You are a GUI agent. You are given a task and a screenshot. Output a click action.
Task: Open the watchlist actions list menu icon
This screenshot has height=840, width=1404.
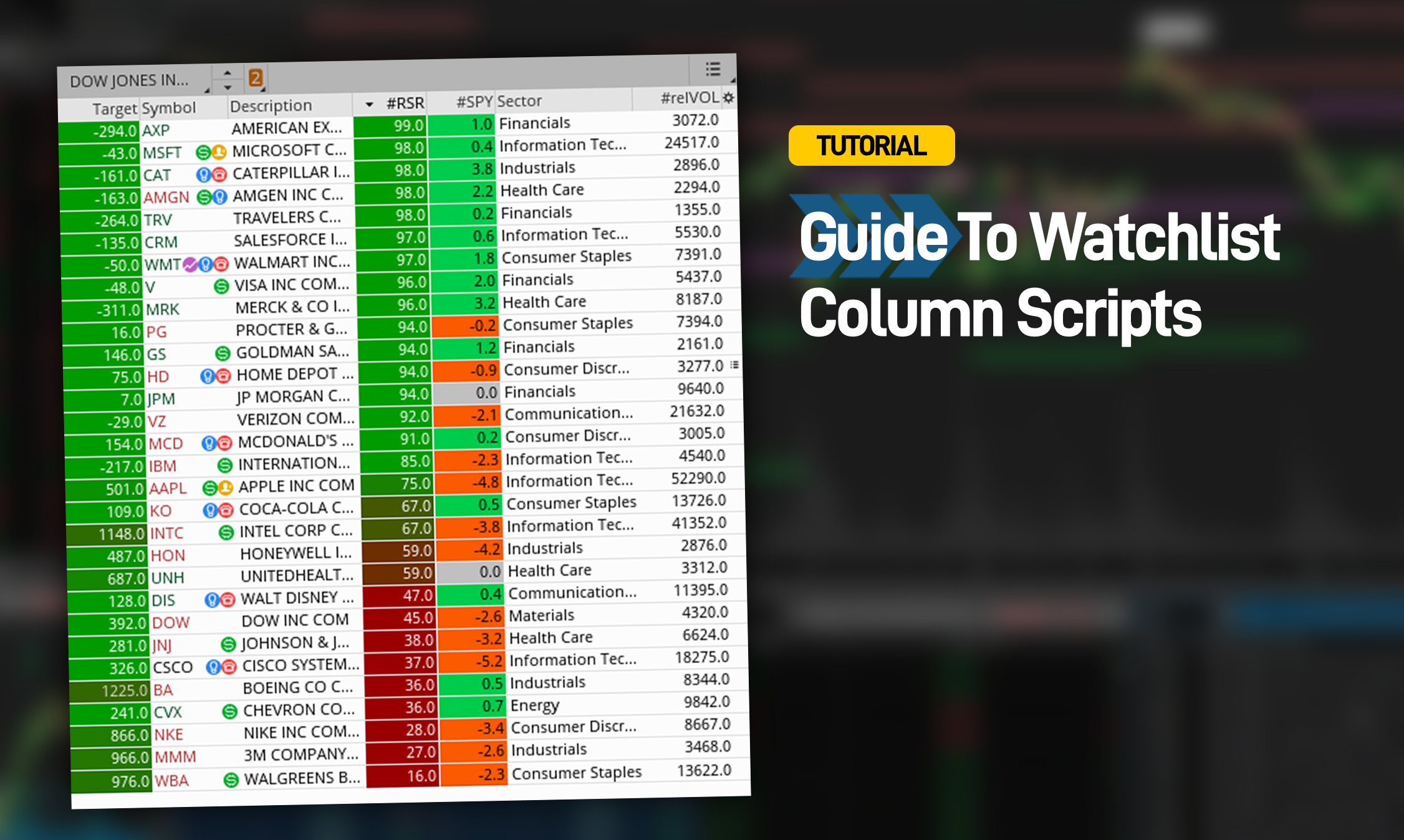click(713, 69)
